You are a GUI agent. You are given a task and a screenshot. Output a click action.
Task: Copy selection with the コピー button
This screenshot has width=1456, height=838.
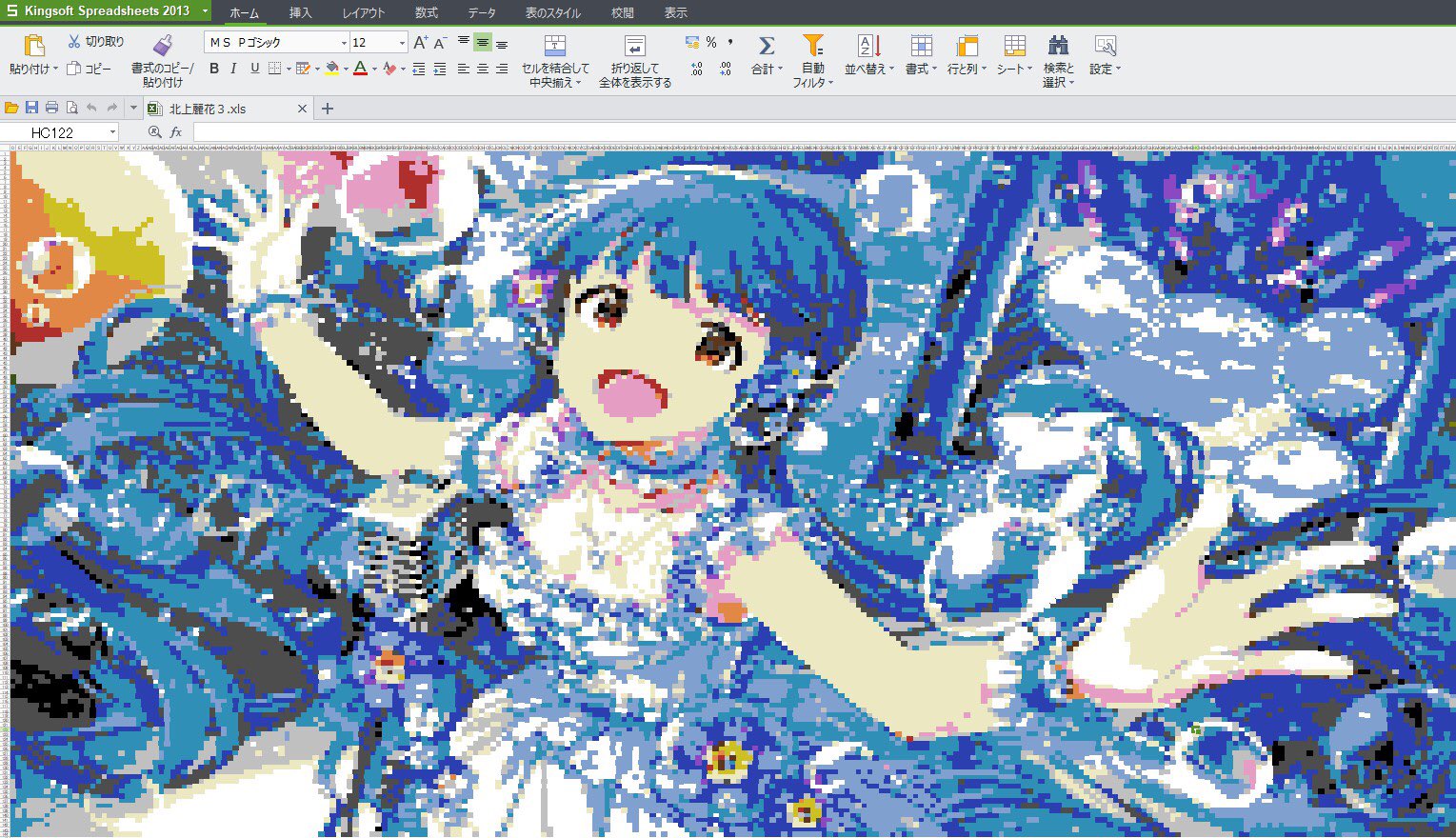[x=90, y=69]
